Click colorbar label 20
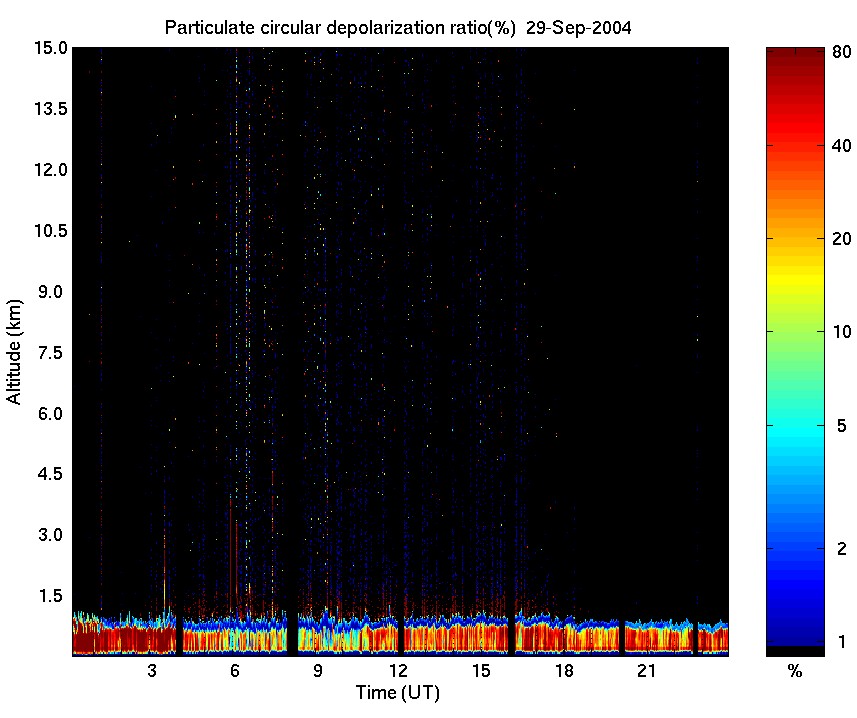The height and width of the screenshot is (718, 857). tap(841, 239)
